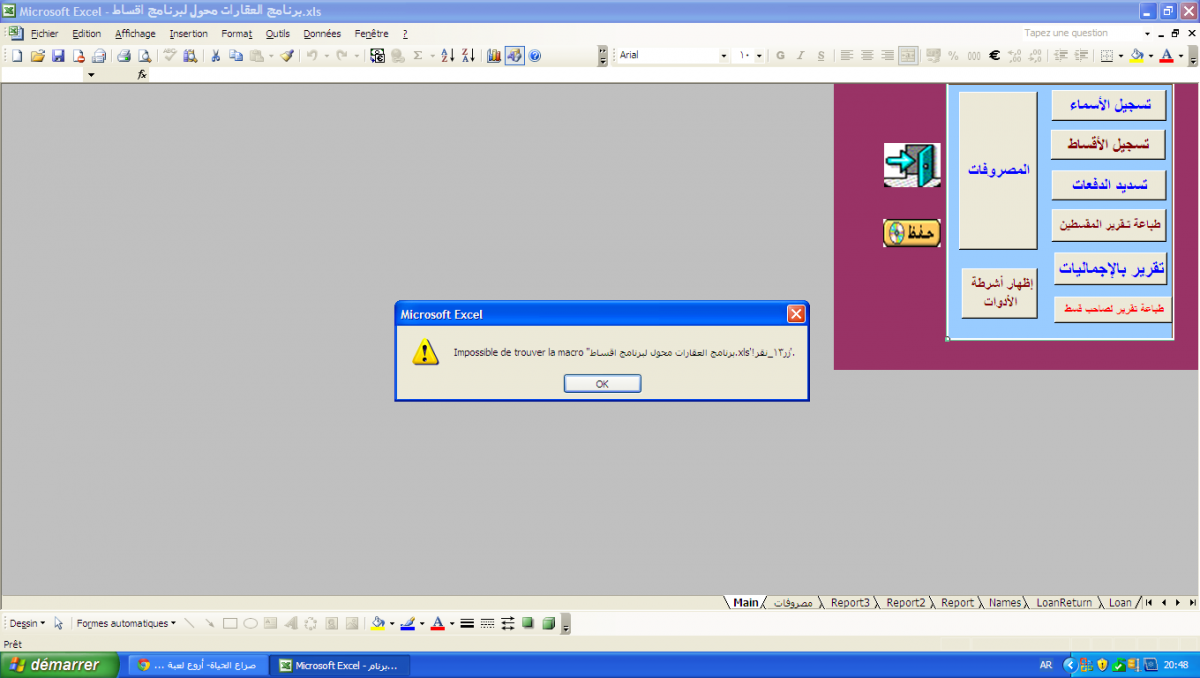Viewport: 1200px width, 678px height.
Task: Open the Arial font name dropdown
Action: point(724,56)
